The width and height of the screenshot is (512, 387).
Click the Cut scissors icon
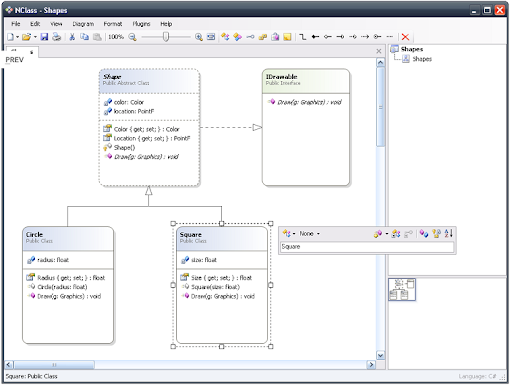pyautogui.click(x=72, y=37)
